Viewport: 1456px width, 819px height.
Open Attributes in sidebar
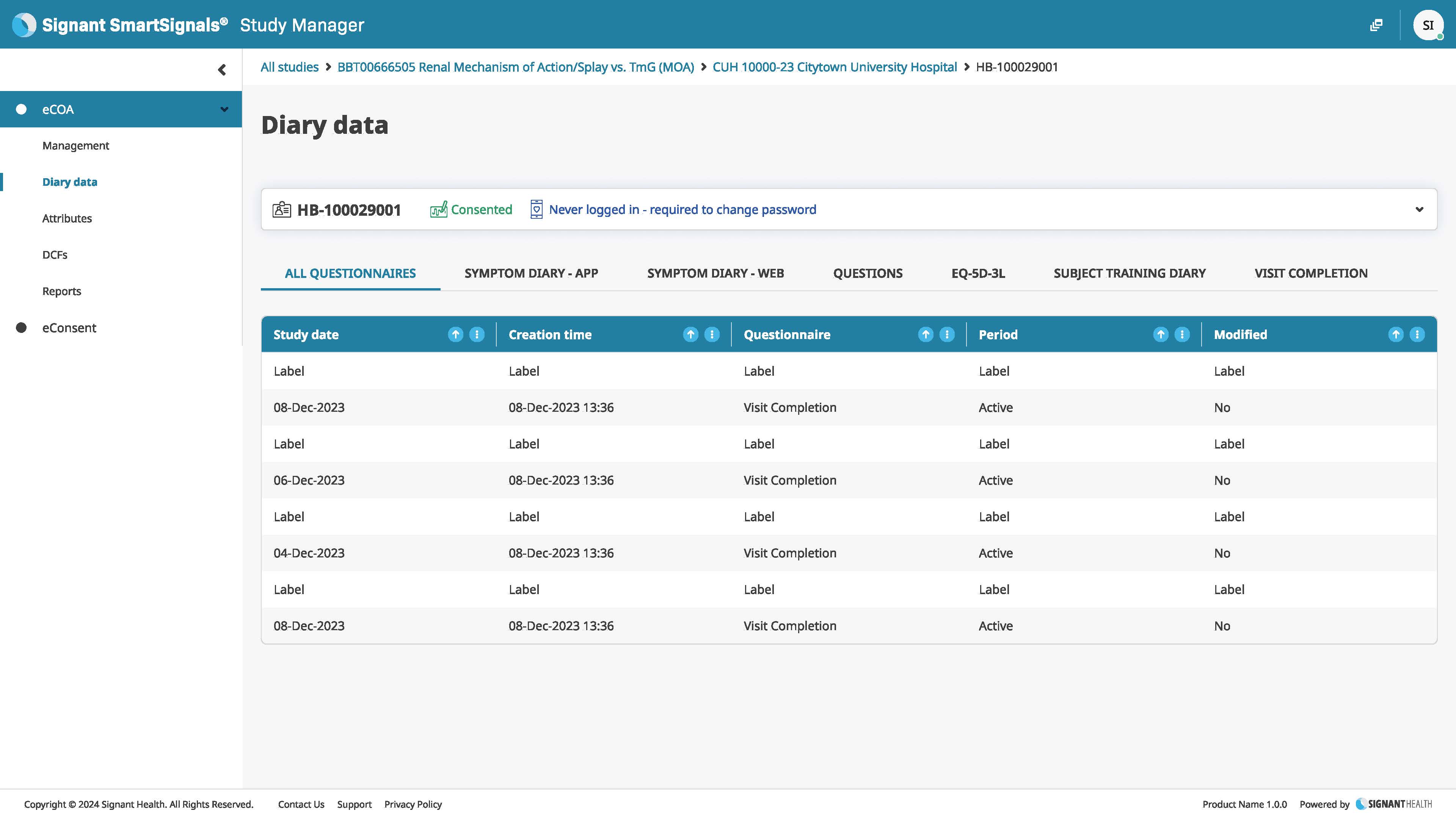click(67, 219)
